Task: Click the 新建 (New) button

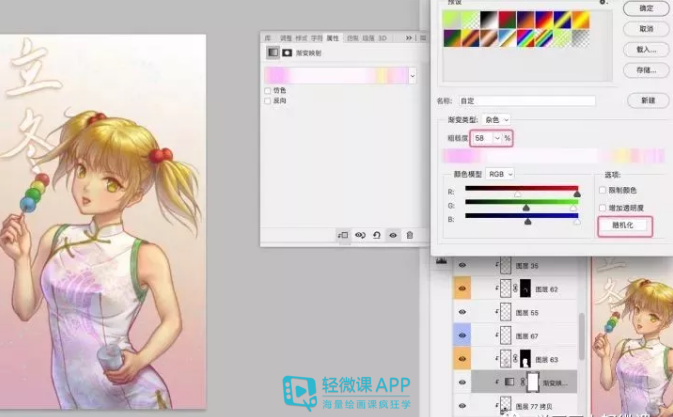Action: coord(648,101)
